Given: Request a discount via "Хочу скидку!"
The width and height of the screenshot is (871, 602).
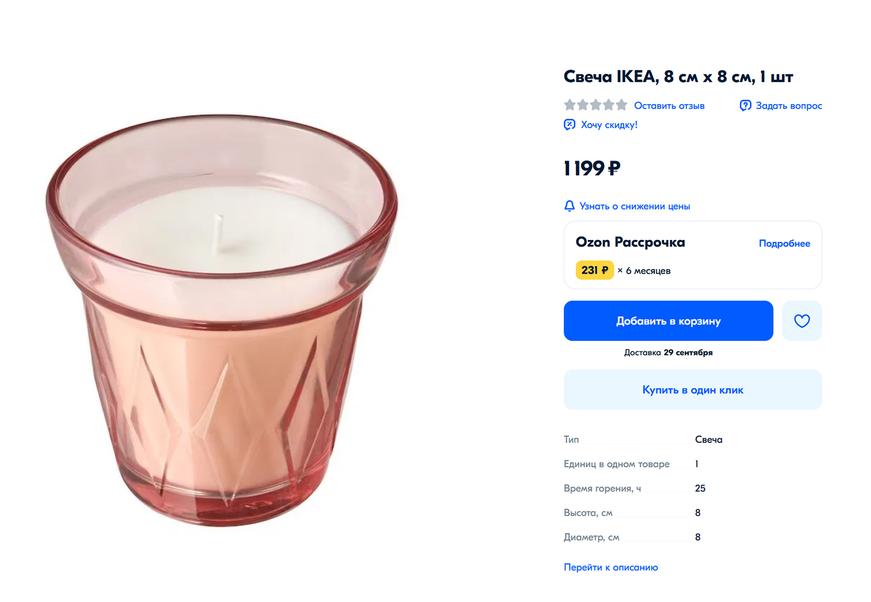Looking at the screenshot, I should coord(608,125).
